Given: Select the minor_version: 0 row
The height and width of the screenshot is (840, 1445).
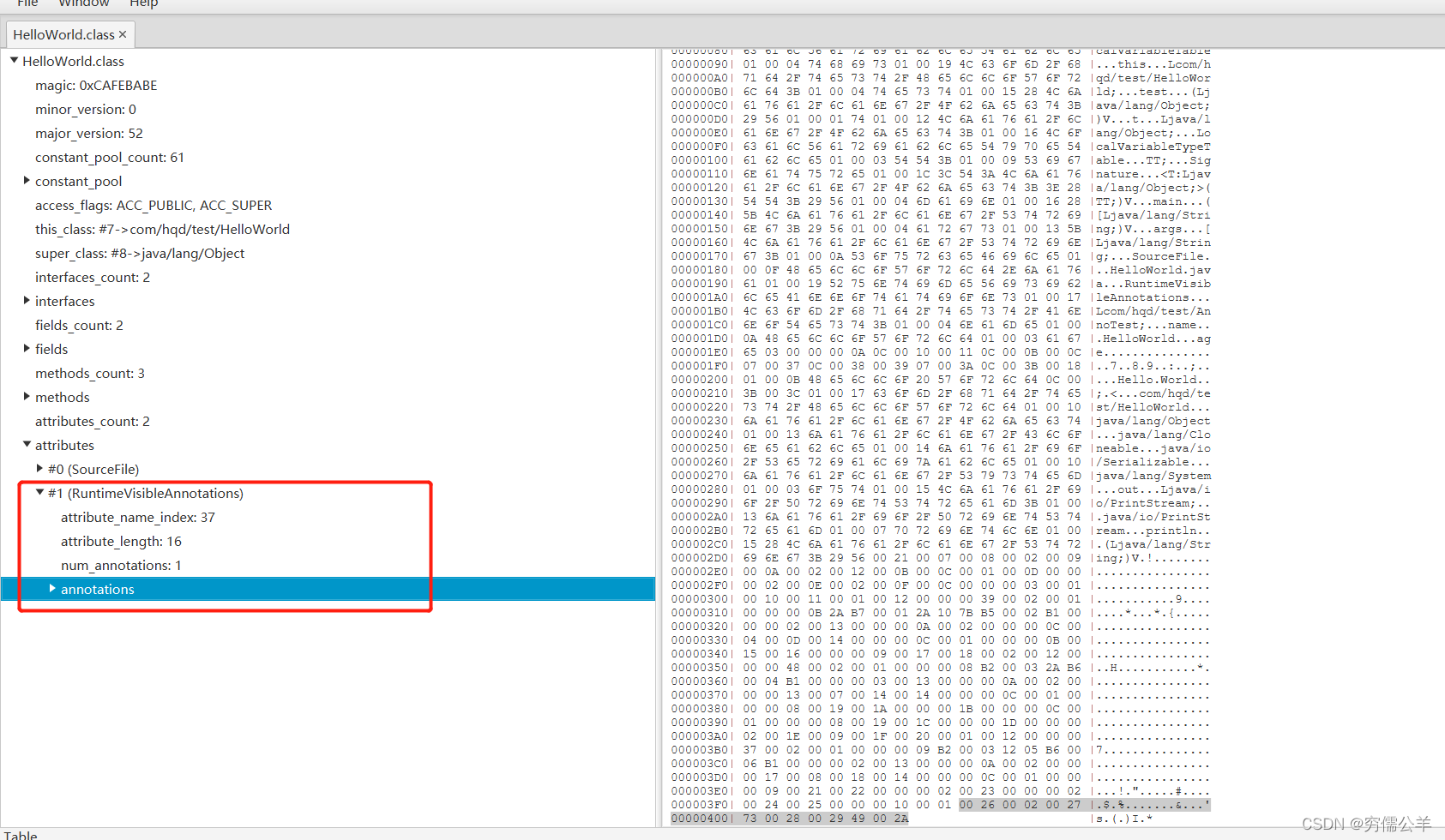Looking at the screenshot, I should (x=86, y=110).
